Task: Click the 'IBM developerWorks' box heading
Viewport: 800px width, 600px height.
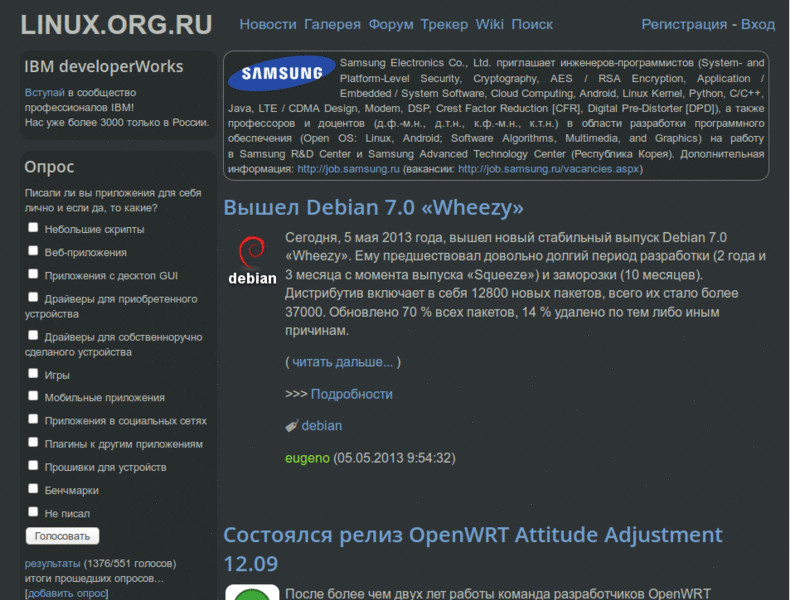Action: pyautogui.click(x=104, y=67)
